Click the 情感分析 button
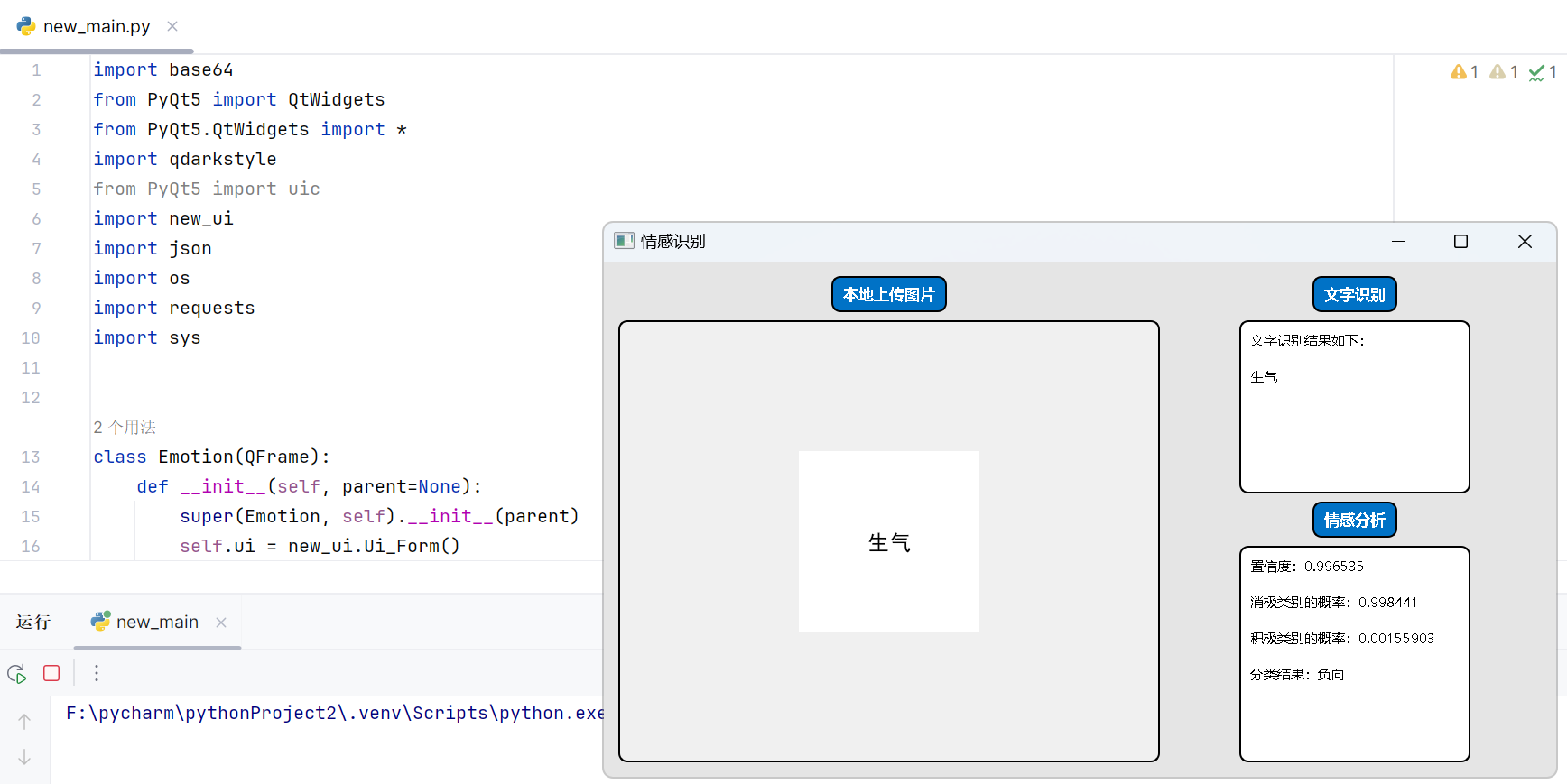This screenshot has width=1567, height=784. coord(1355,520)
